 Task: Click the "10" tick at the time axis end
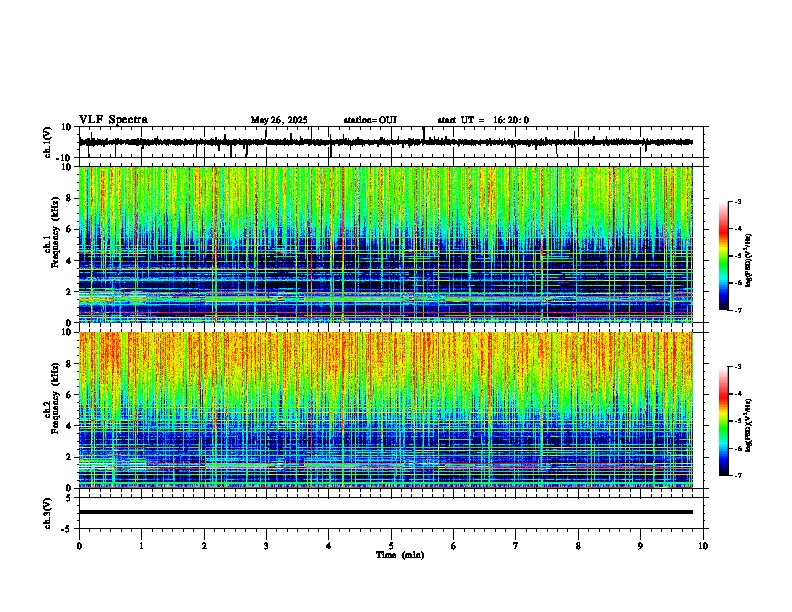coord(703,546)
